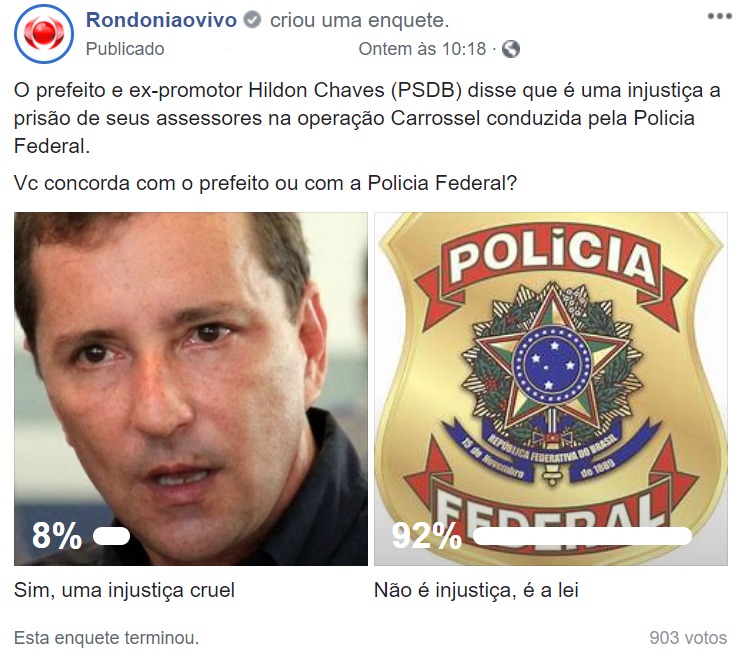
Task: Select the mayor photo poll option
Action: point(191,389)
